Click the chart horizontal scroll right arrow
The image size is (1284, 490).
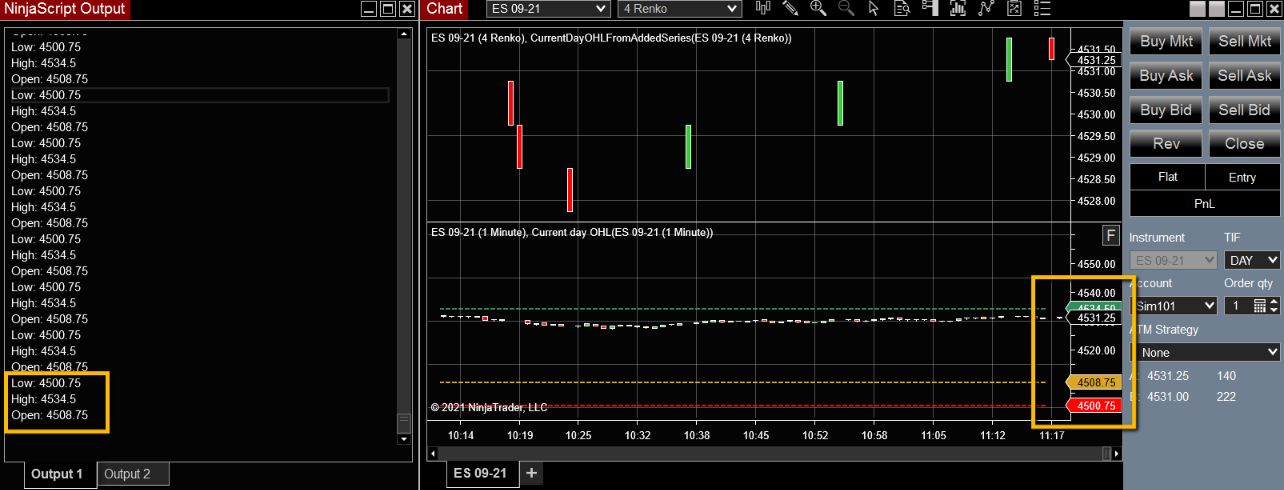(1118, 453)
